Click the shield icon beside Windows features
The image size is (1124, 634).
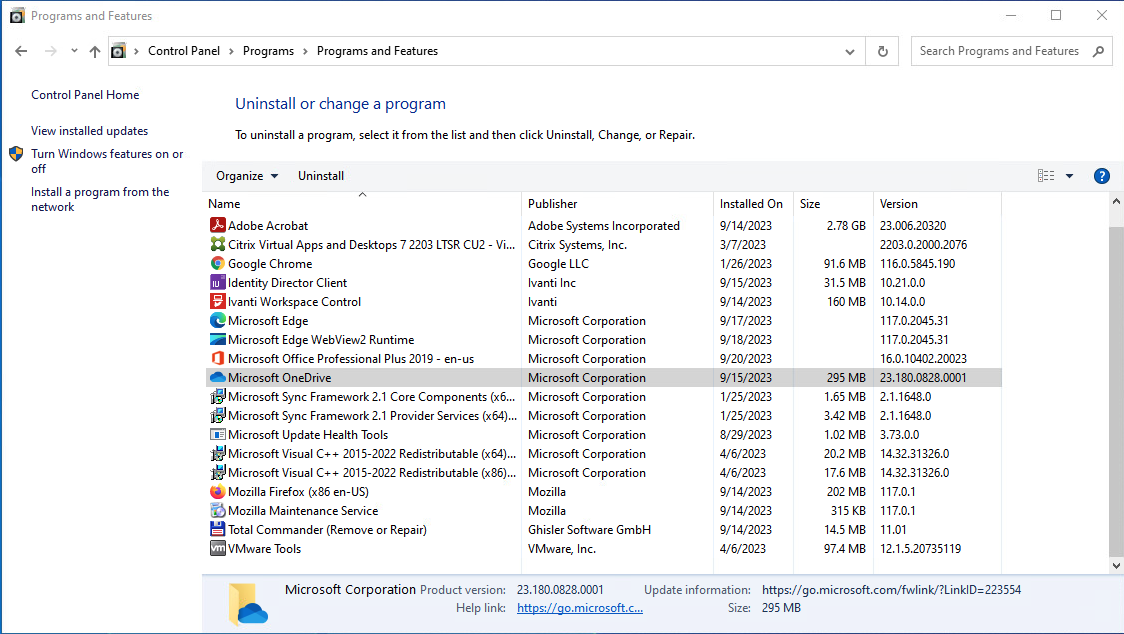click(x=16, y=153)
